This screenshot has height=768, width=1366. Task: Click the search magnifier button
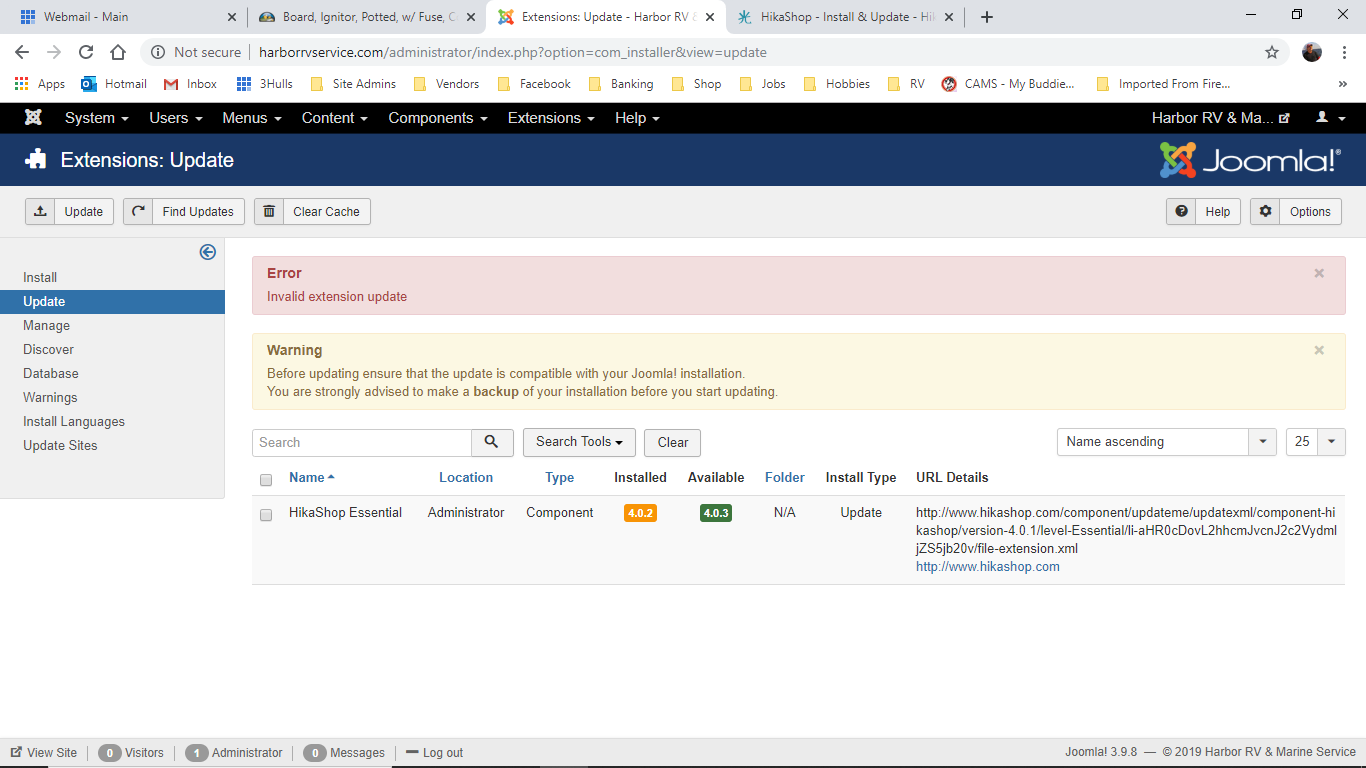pos(492,442)
